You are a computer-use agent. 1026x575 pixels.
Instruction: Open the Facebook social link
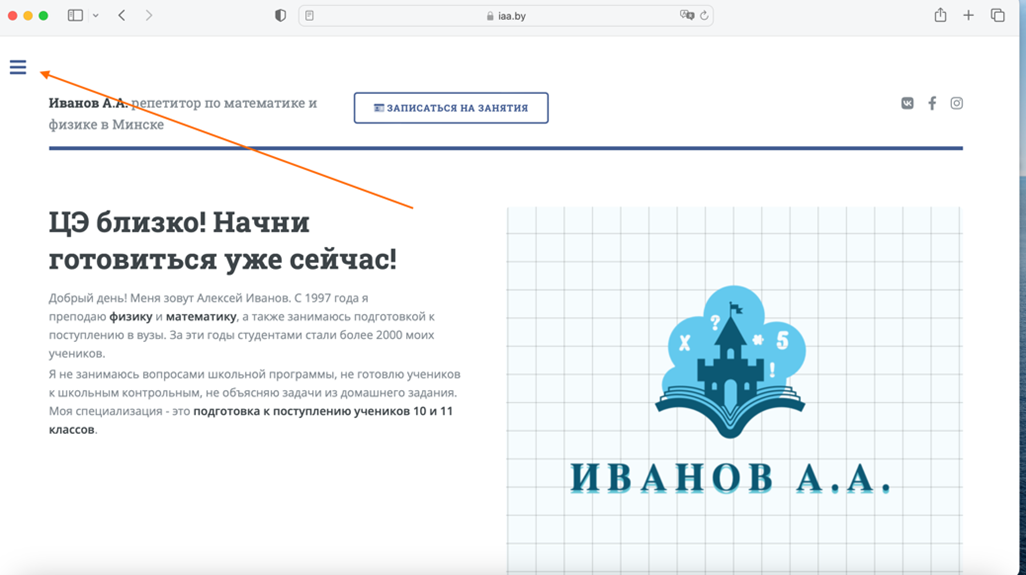[932, 103]
